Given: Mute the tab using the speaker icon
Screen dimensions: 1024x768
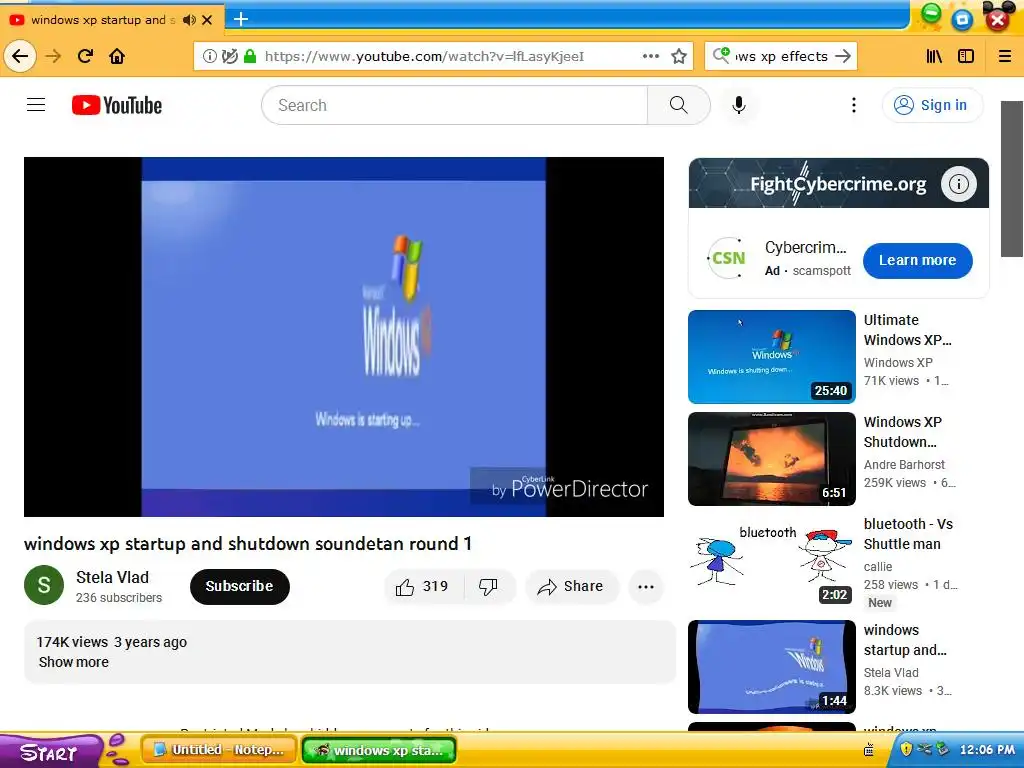Looking at the screenshot, I should (189, 20).
